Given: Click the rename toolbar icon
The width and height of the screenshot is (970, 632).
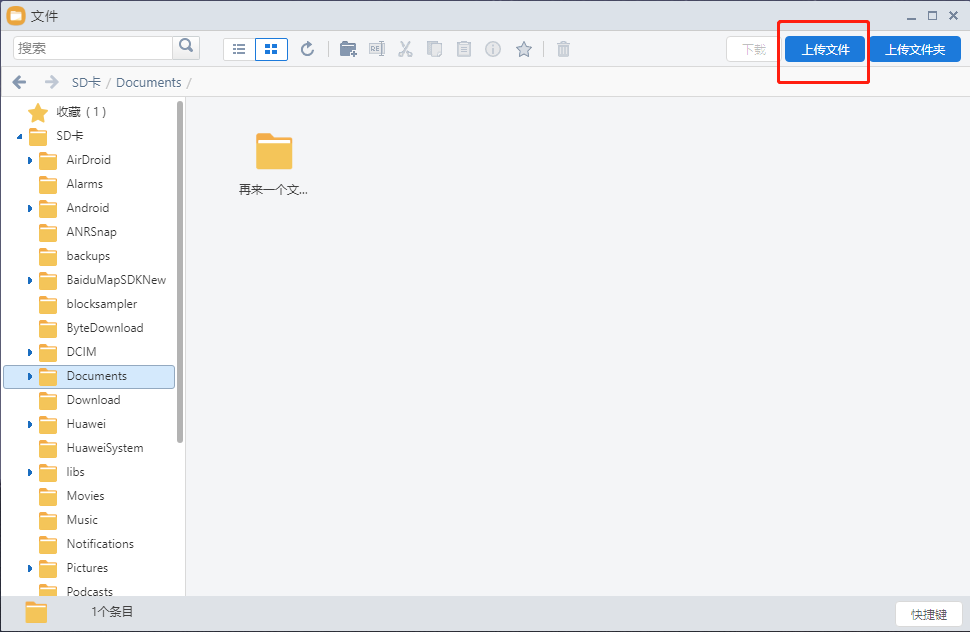Looking at the screenshot, I should point(377,49).
